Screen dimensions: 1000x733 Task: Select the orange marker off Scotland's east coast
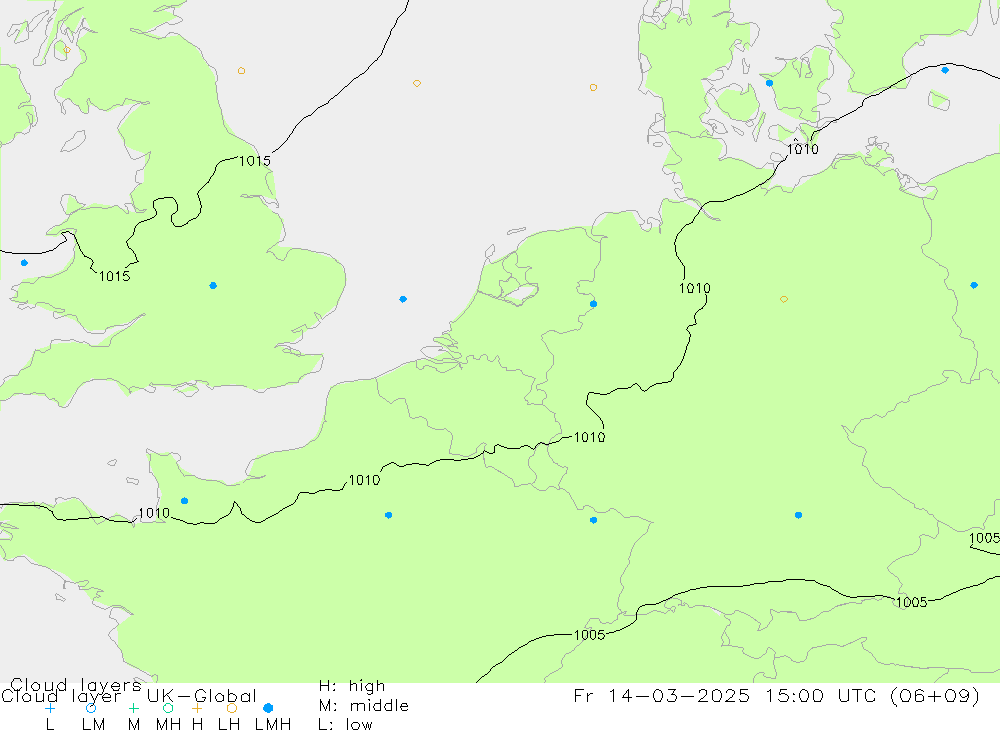point(241,71)
